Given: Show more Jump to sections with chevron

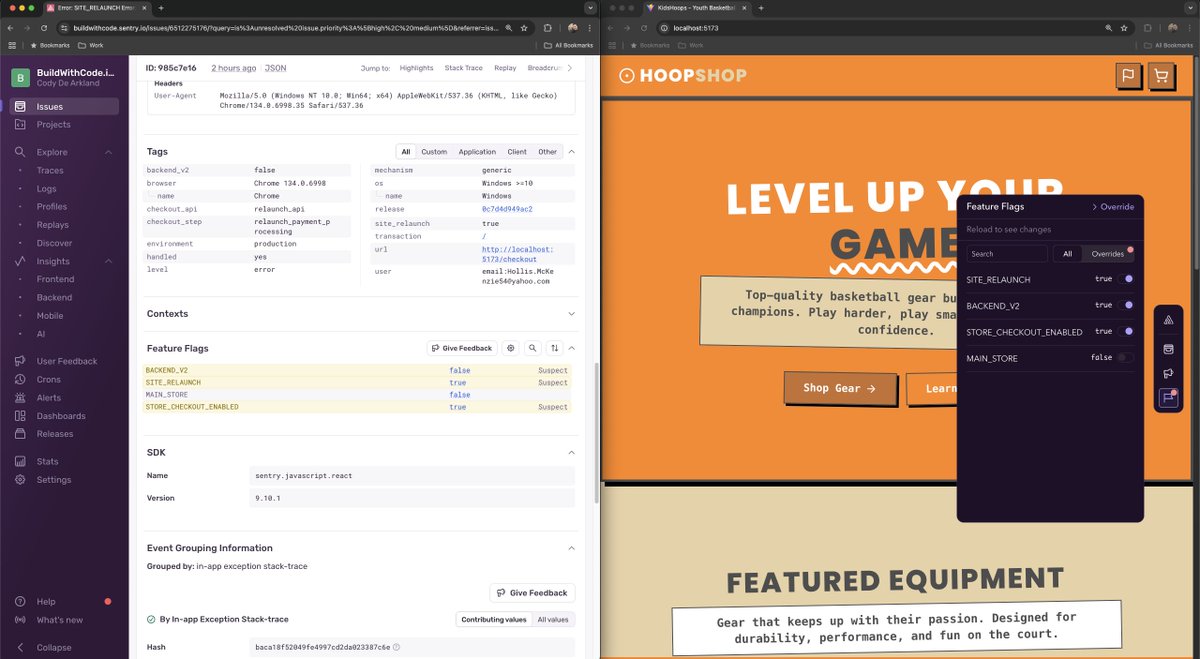Looking at the screenshot, I should (x=570, y=68).
